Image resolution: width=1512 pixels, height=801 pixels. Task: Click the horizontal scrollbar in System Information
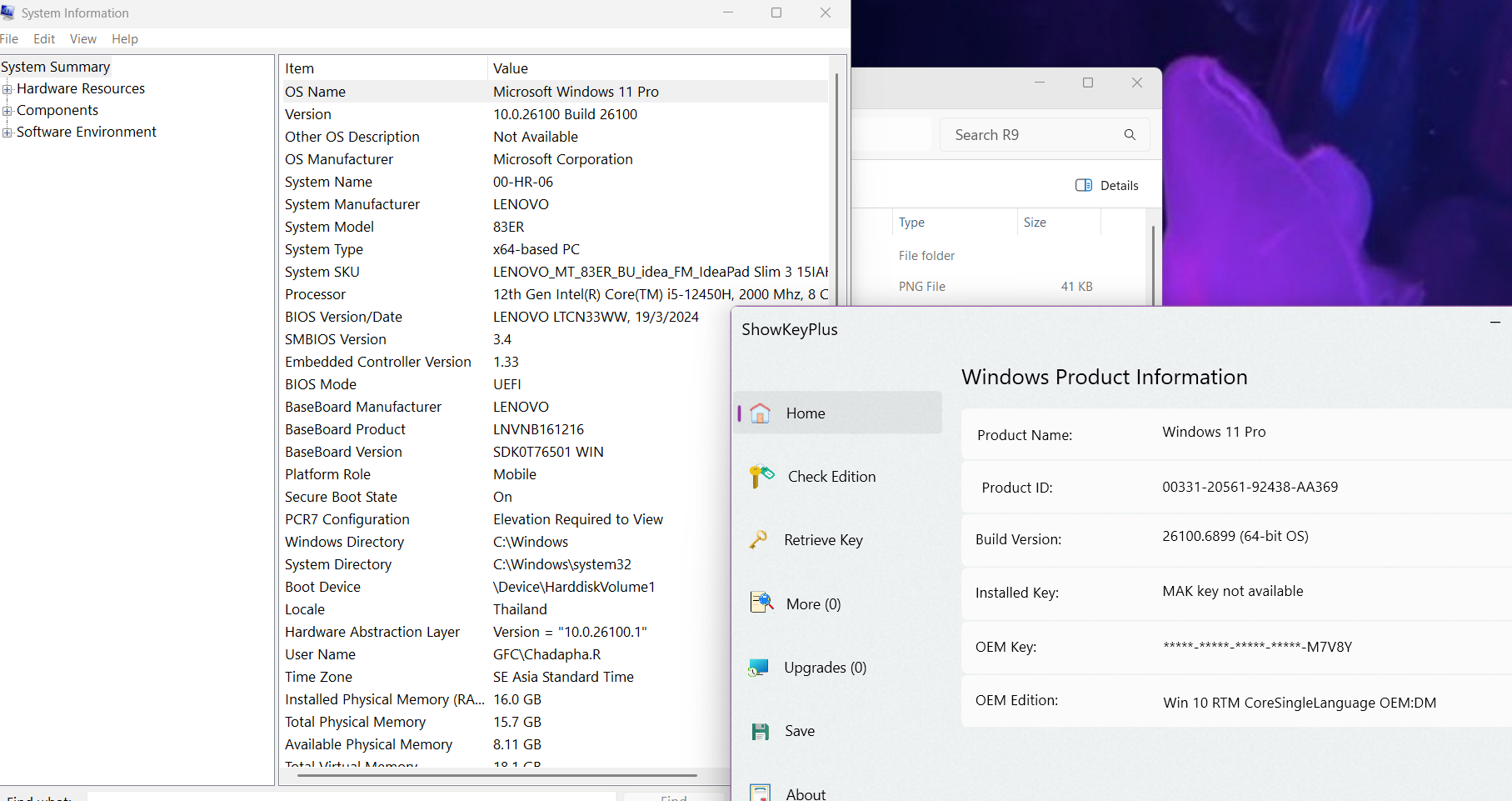tap(497, 775)
